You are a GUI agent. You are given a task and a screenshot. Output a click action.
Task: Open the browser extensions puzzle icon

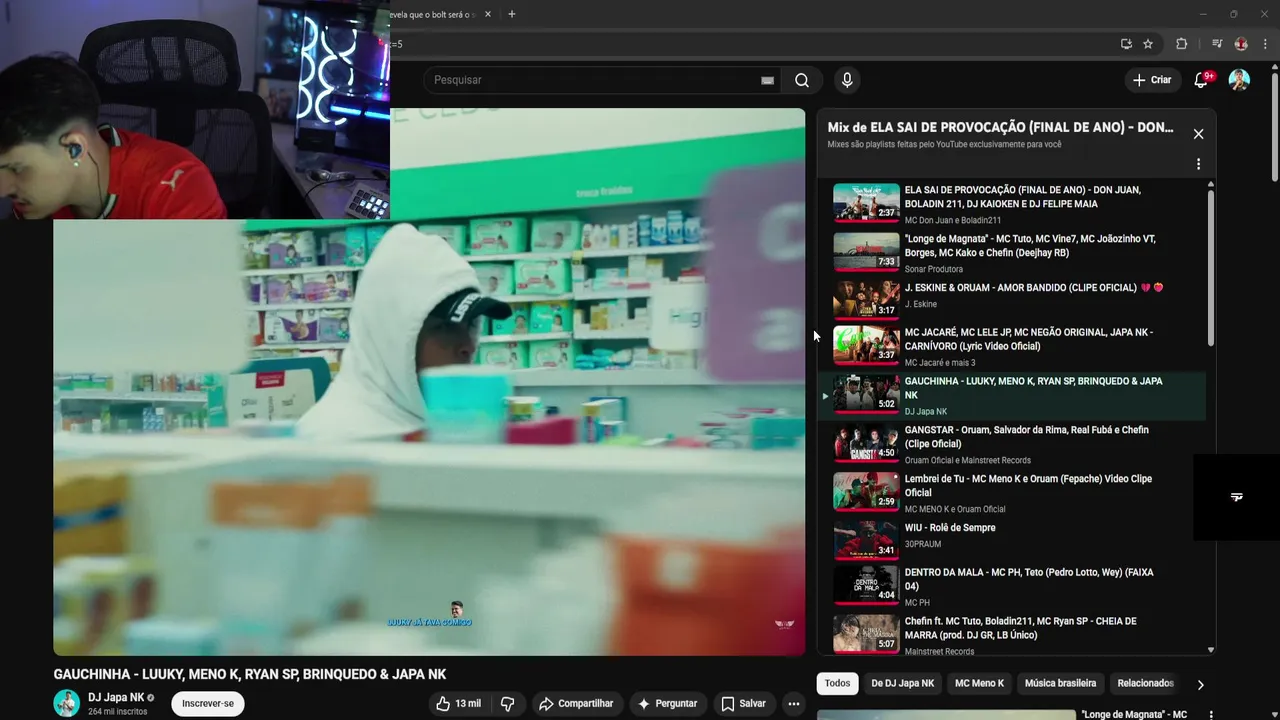pos(1182,44)
